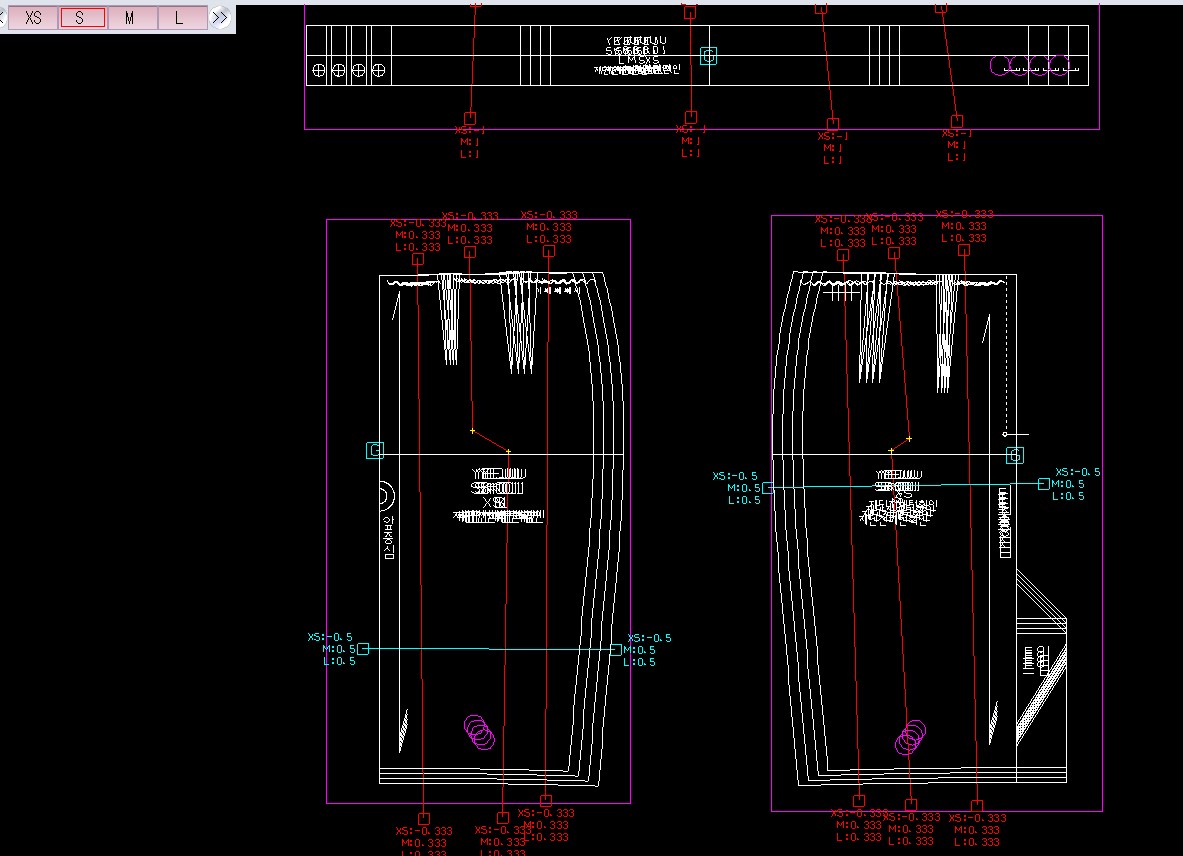Click the cyan G marker on right skirt panel
This screenshot has width=1183, height=856.
[x=1015, y=456]
